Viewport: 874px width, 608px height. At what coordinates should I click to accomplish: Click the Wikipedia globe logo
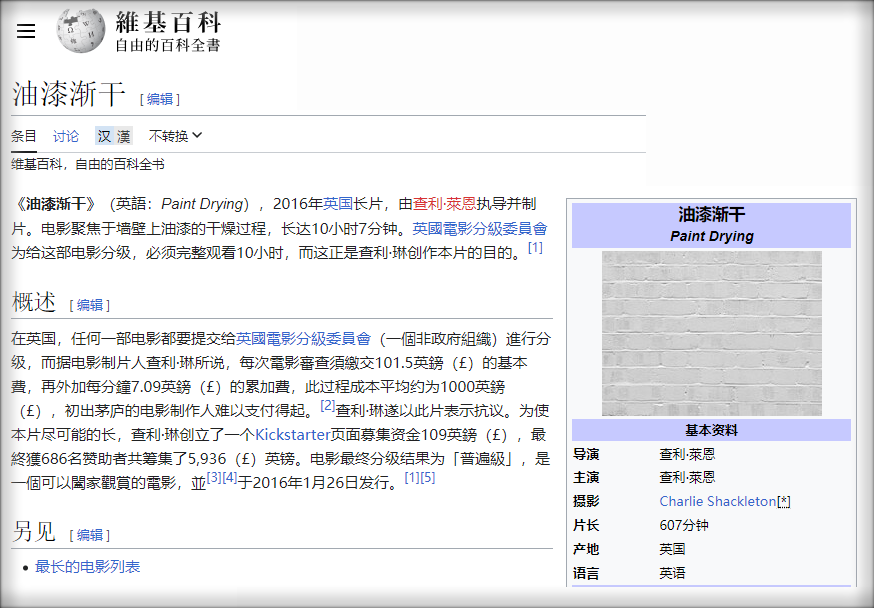pyautogui.click(x=80, y=31)
